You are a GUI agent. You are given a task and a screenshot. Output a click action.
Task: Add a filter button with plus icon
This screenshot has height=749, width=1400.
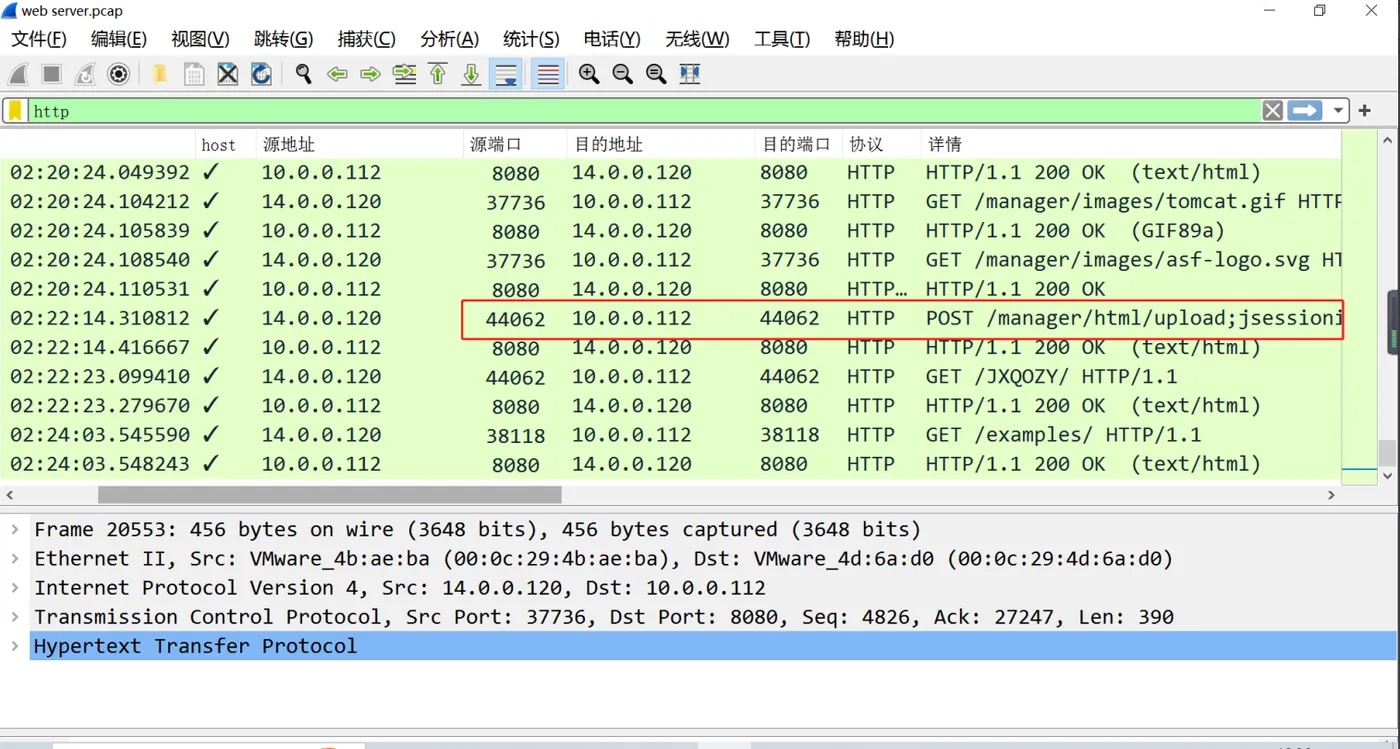click(x=1365, y=111)
